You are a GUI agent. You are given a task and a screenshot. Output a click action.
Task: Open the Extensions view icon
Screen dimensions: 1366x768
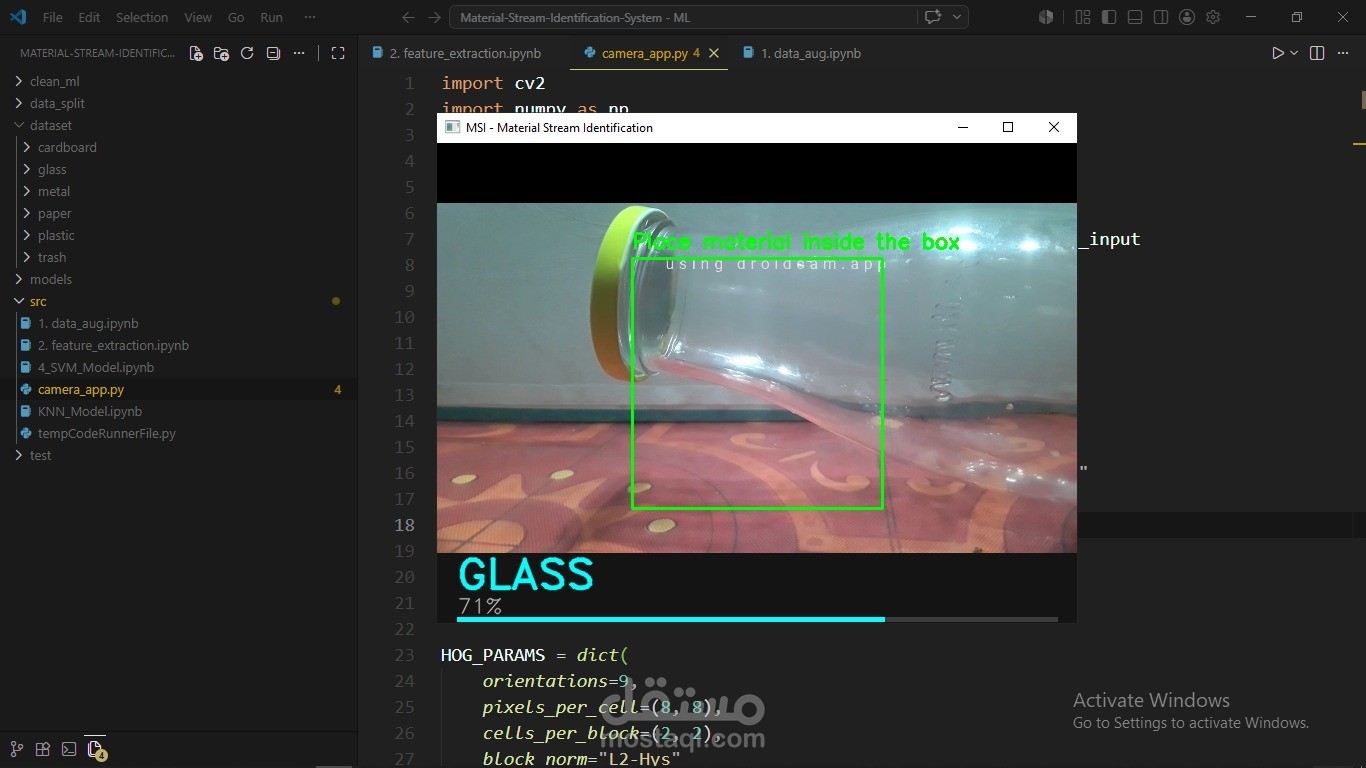(x=43, y=748)
